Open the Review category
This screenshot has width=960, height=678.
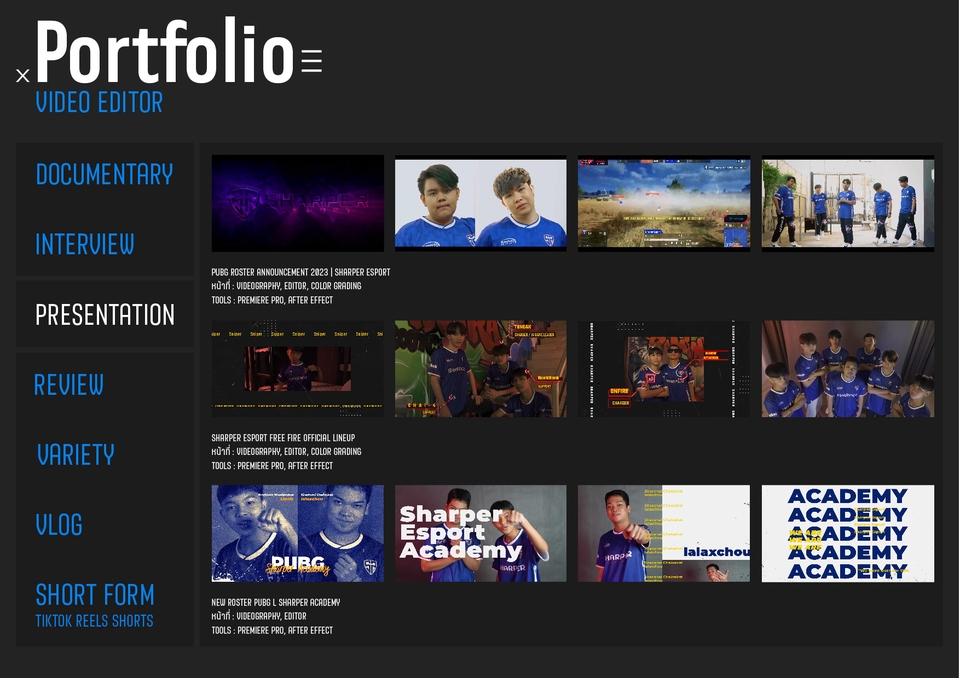[x=69, y=385]
